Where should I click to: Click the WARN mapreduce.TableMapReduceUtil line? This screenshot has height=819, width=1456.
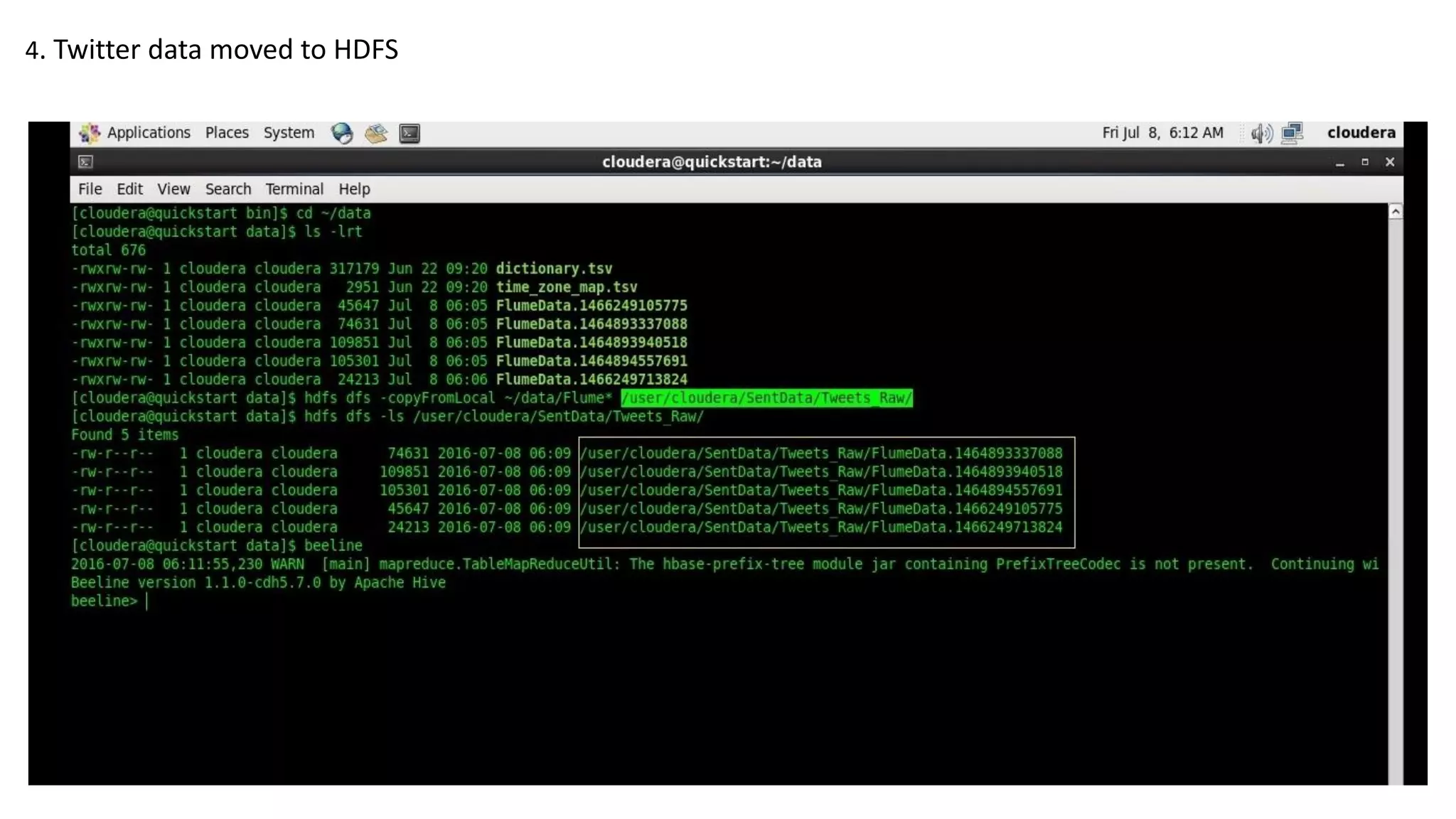(x=724, y=564)
